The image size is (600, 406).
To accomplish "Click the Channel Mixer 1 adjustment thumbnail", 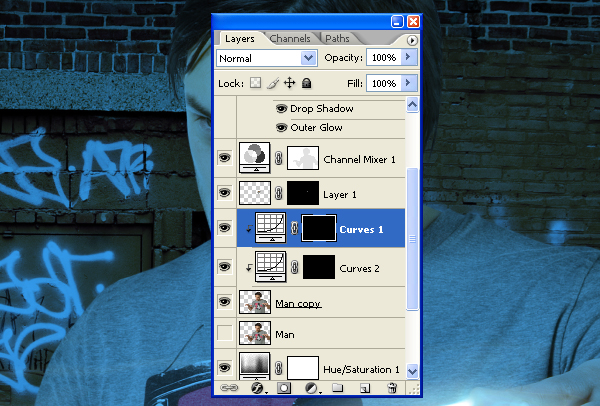I will (x=254, y=158).
